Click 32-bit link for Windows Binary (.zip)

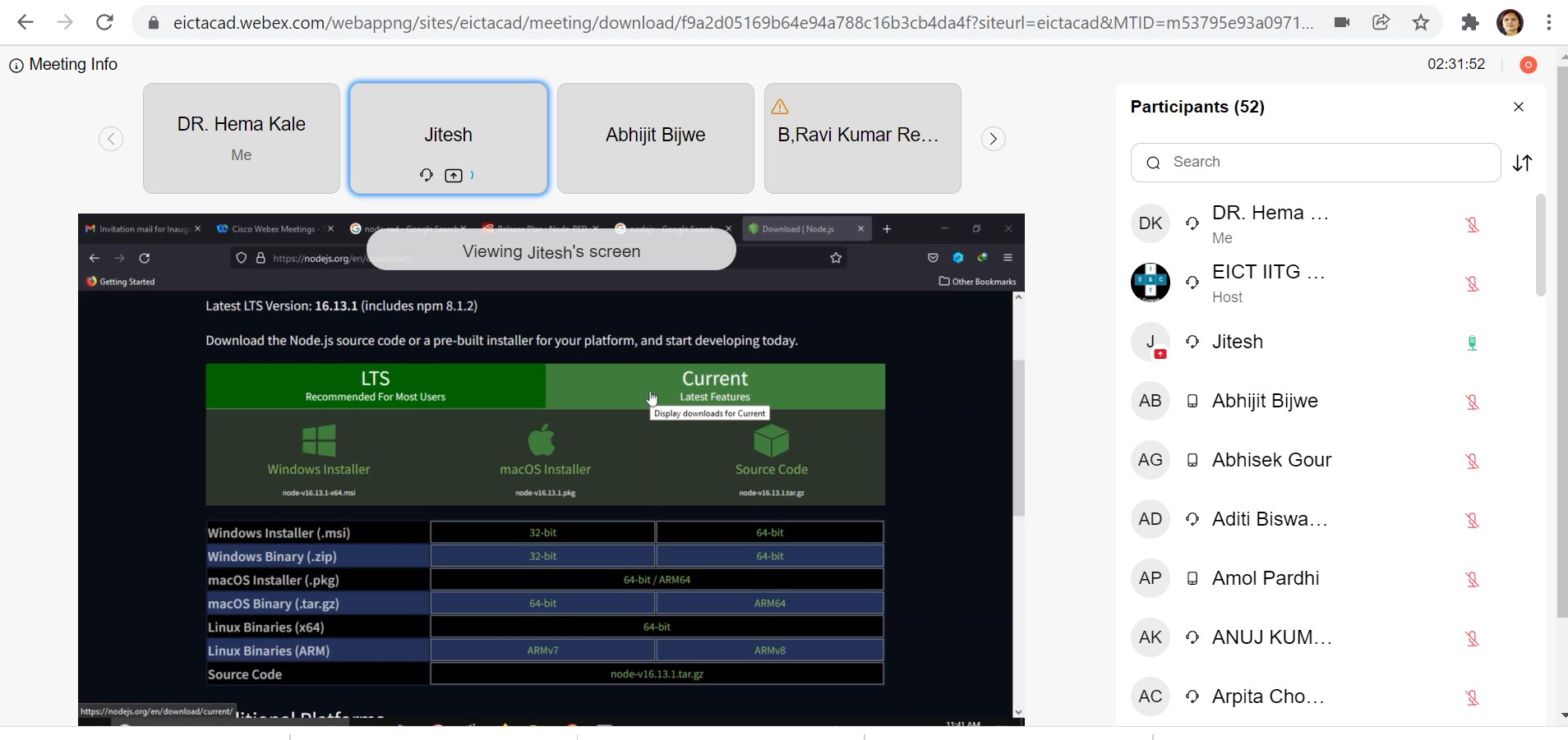pyautogui.click(x=542, y=557)
